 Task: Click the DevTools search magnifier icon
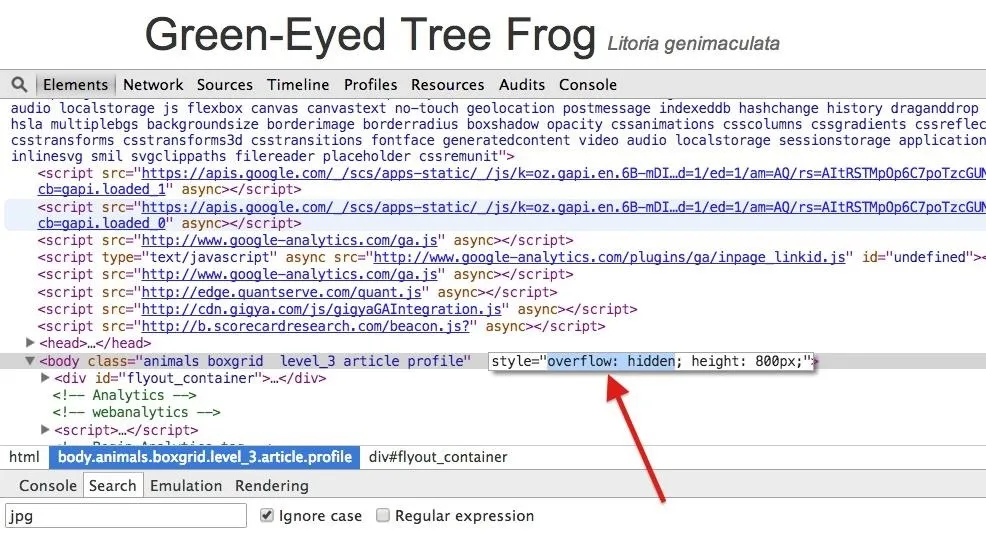tap(19, 84)
